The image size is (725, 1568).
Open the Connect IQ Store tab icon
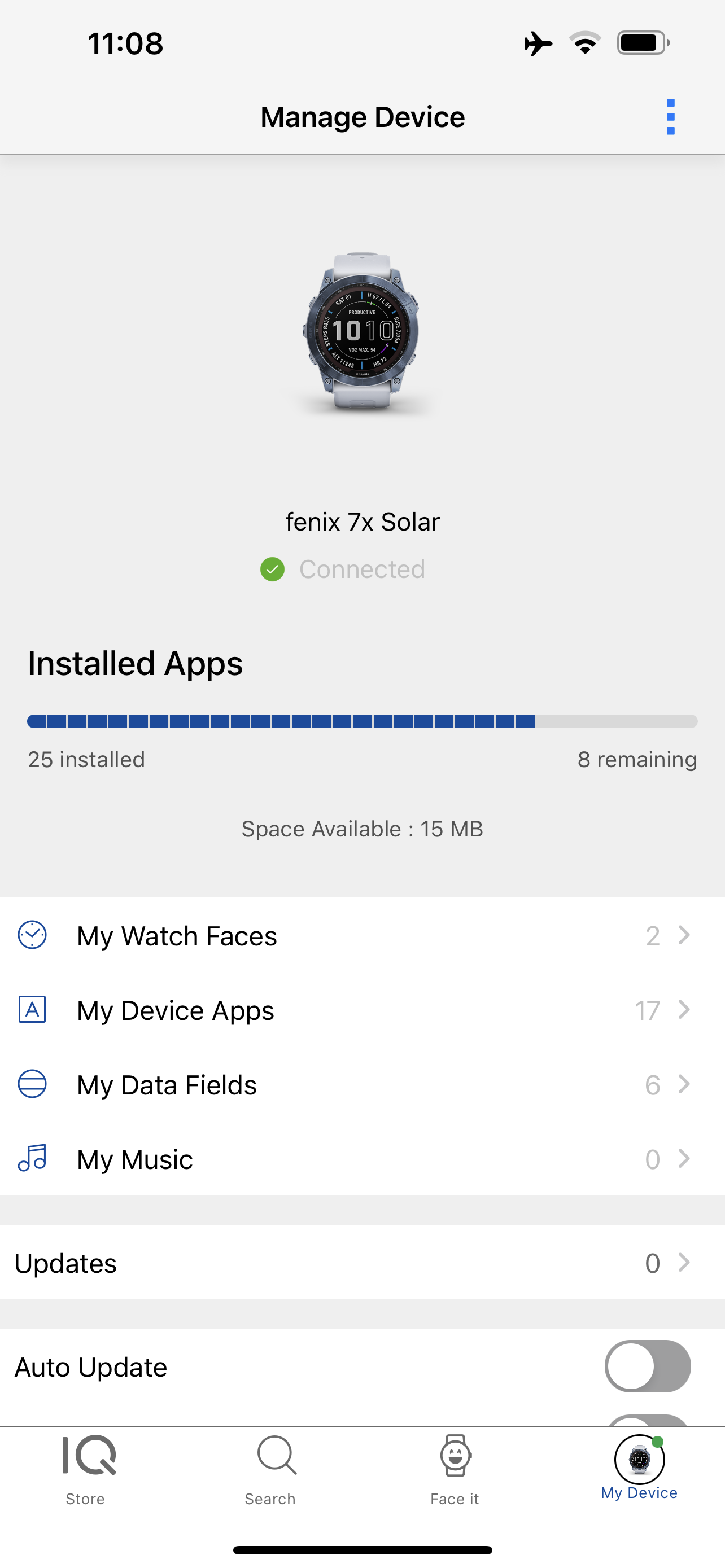point(88,1455)
